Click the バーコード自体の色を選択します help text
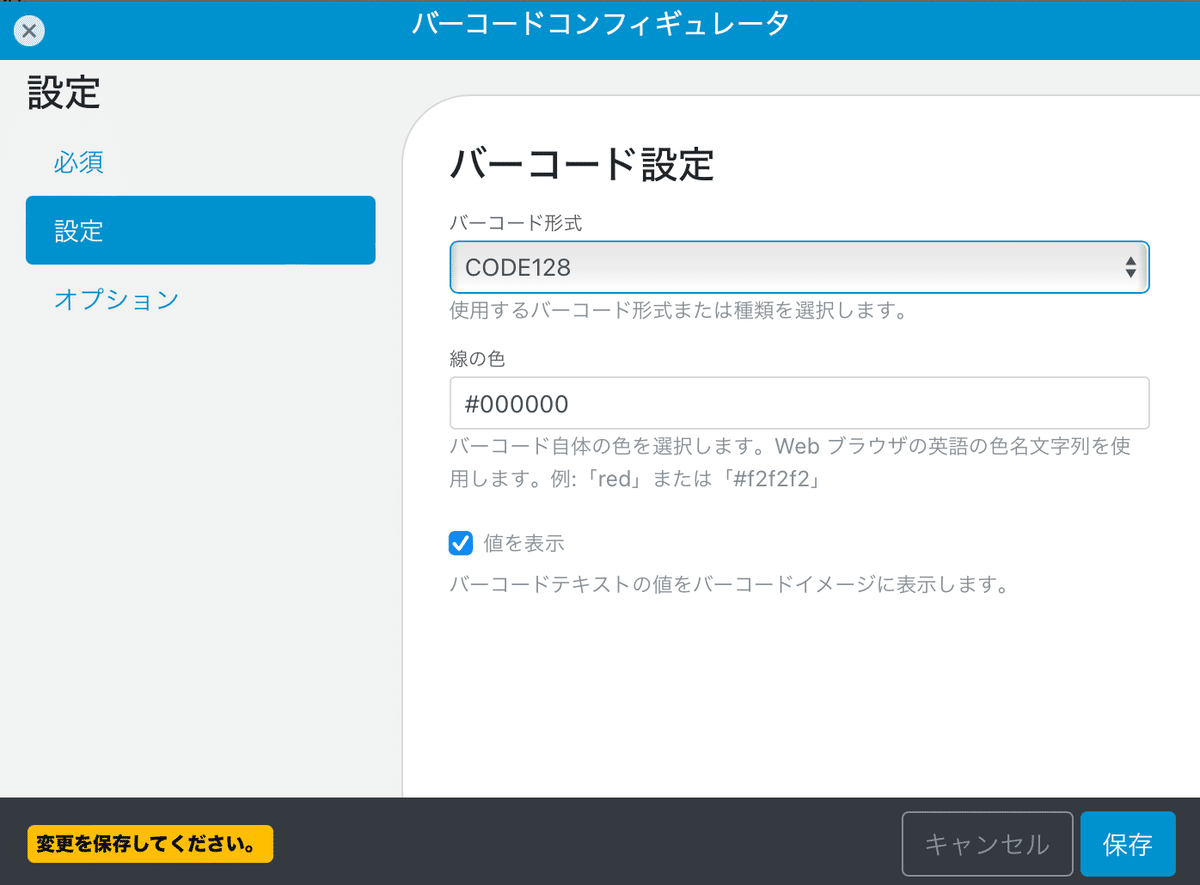The height and width of the screenshot is (885, 1200). point(791,462)
